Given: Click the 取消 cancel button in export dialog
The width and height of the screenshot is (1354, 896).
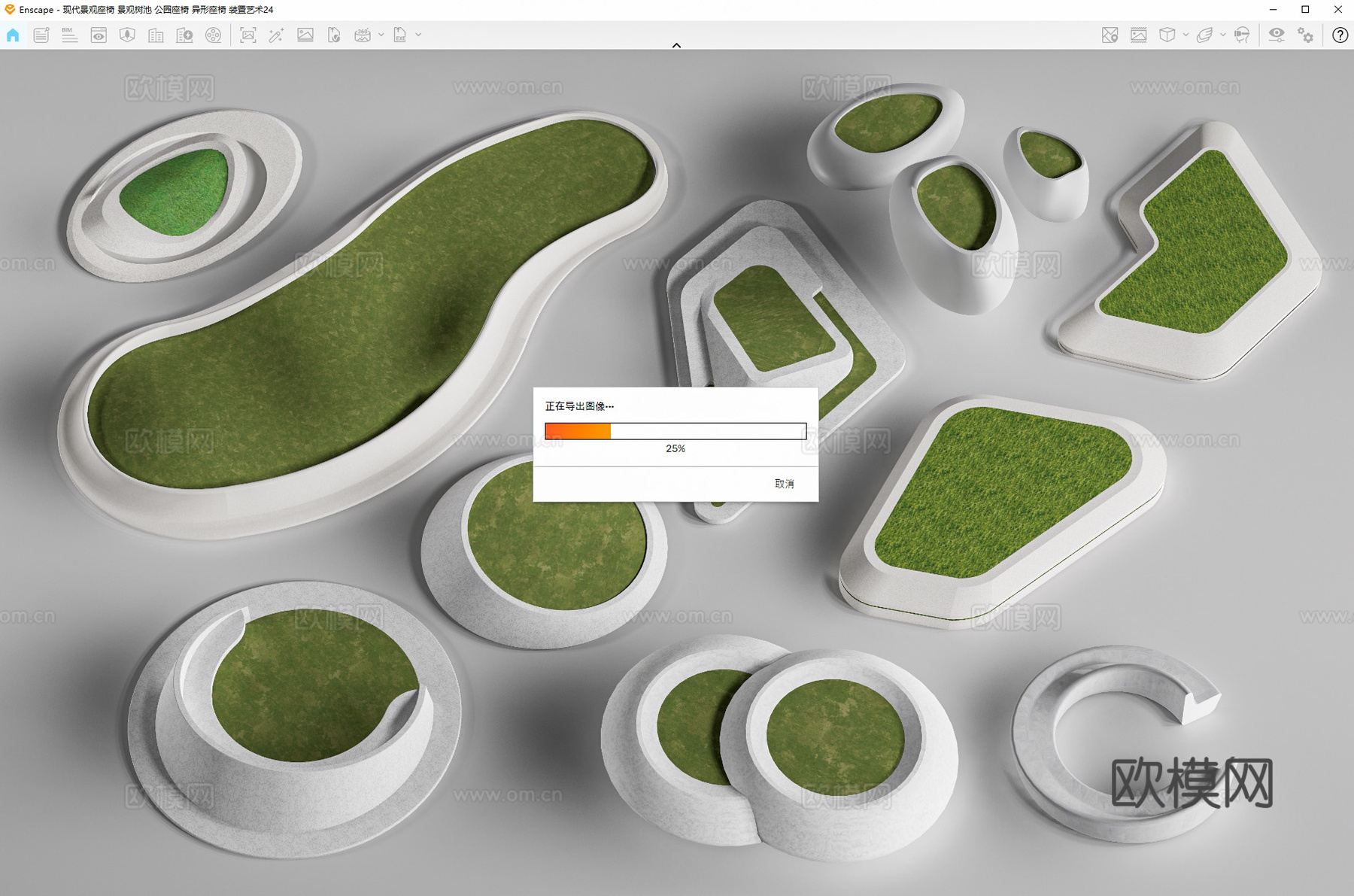Looking at the screenshot, I should [785, 484].
